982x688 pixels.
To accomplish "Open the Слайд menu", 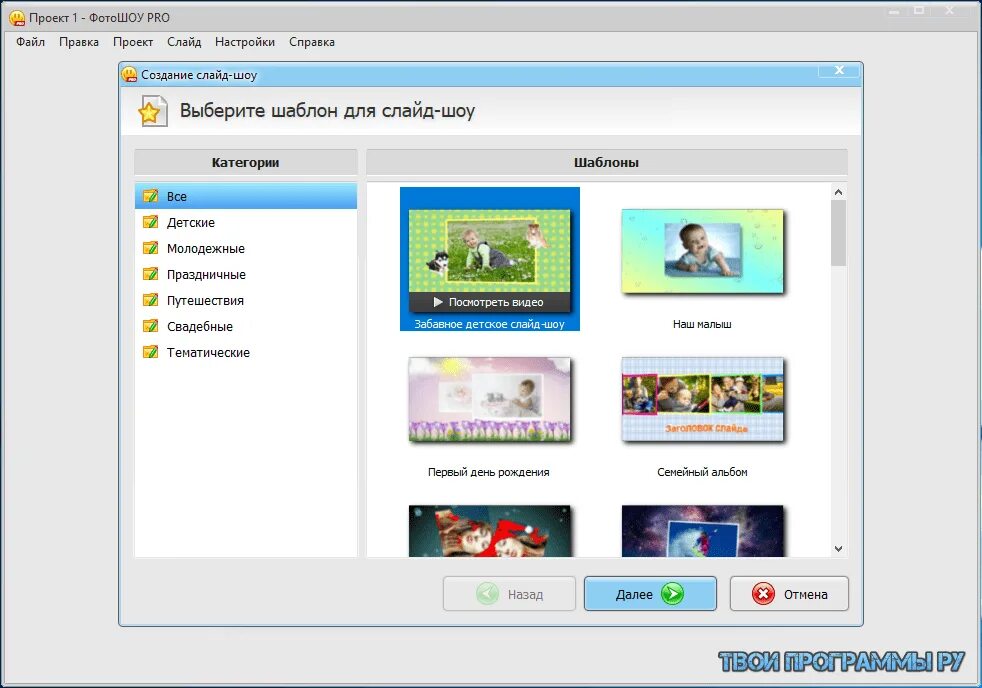I will pos(184,42).
